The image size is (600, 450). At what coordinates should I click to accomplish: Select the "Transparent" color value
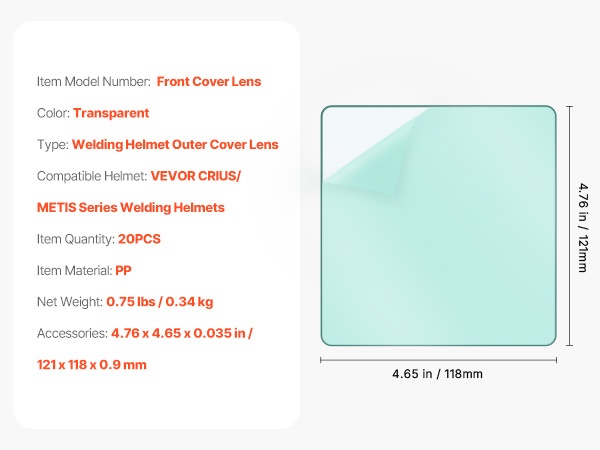pos(110,113)
